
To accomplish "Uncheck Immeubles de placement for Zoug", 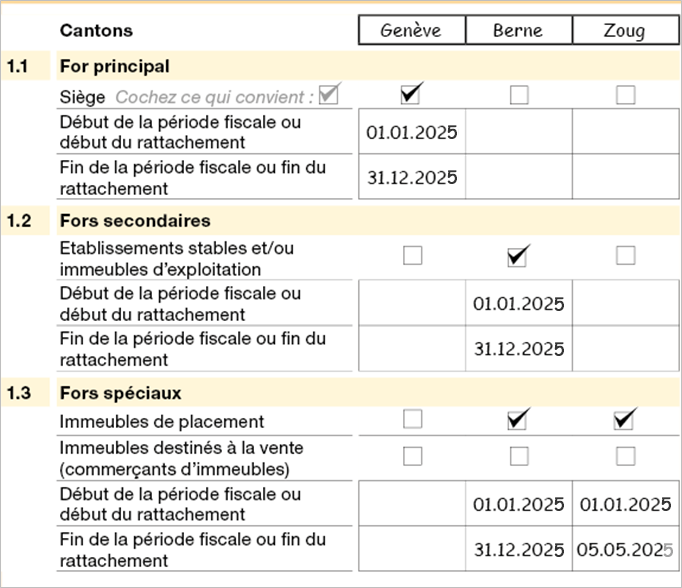I will [625, 418].
